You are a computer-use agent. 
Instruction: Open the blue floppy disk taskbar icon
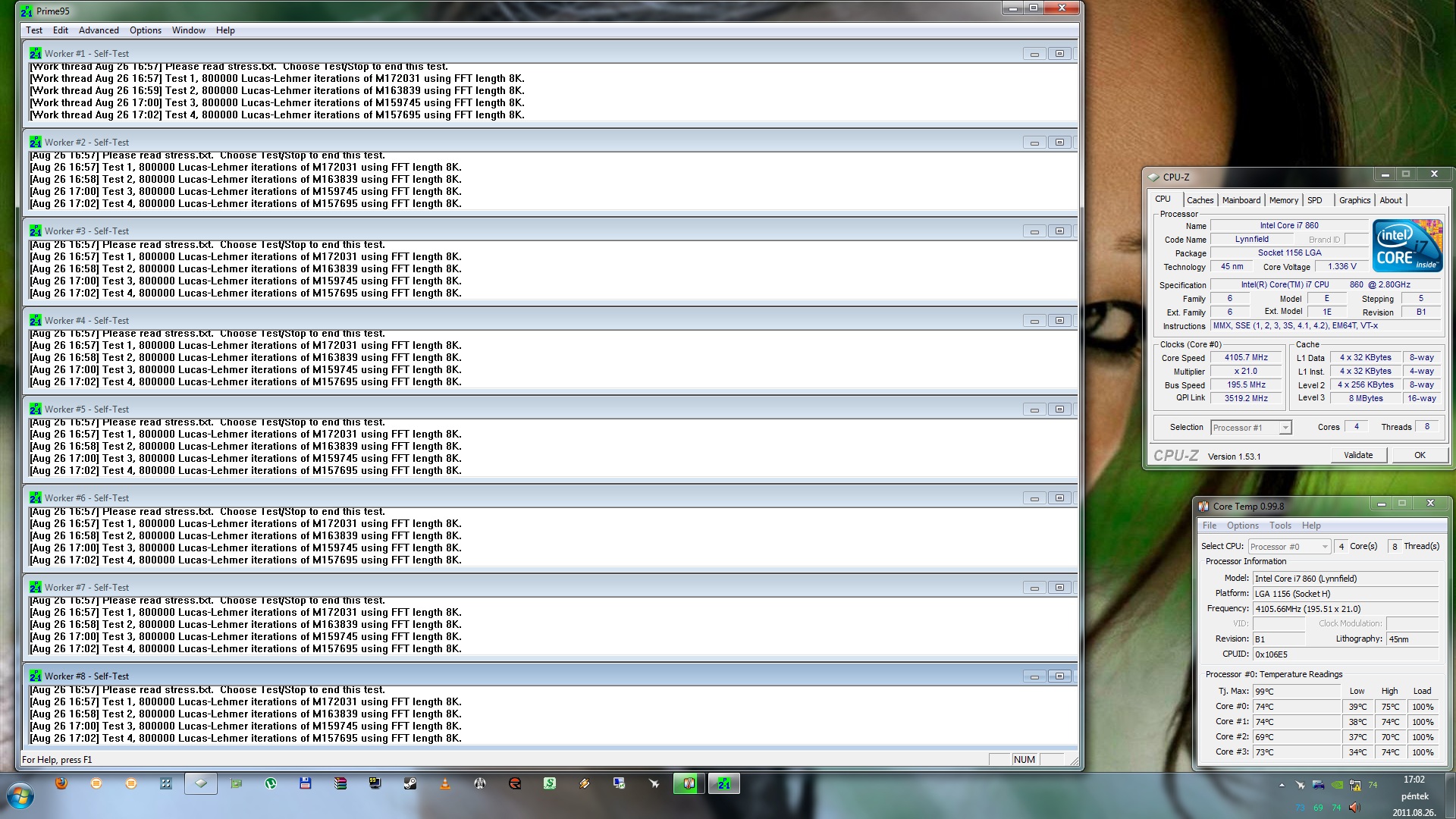point(306,783)
